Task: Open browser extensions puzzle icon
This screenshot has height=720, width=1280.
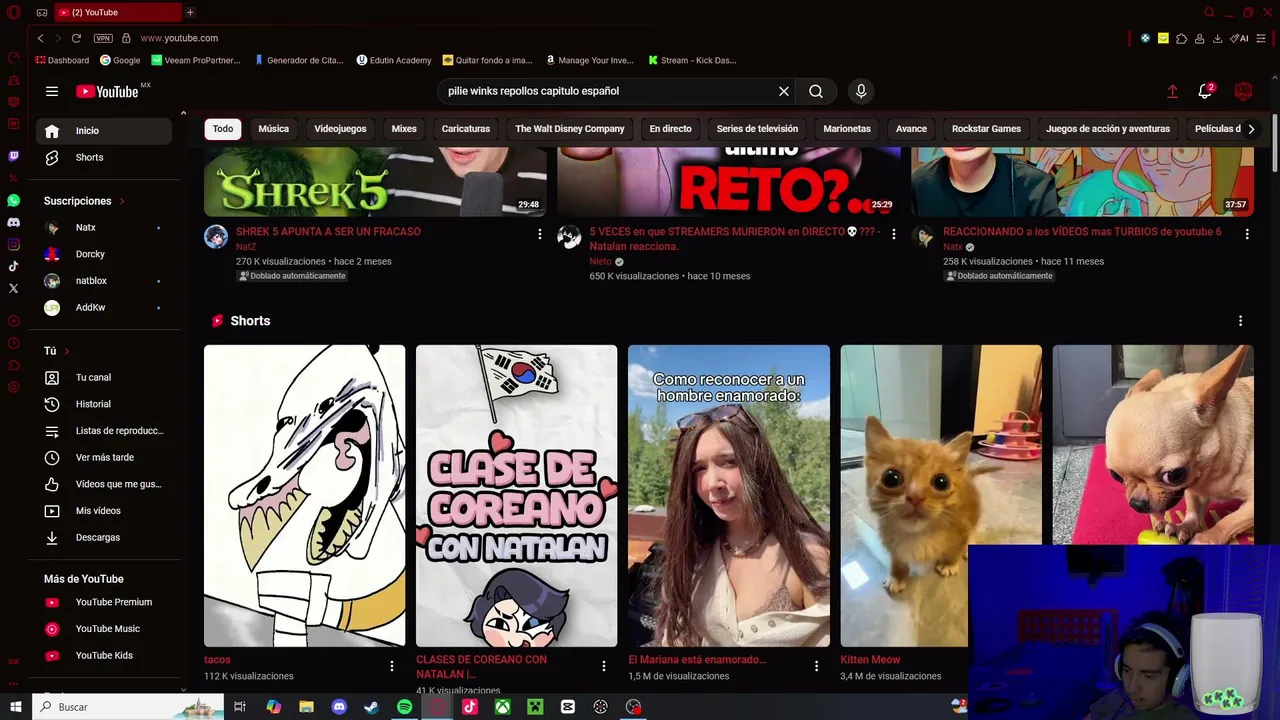Action: (x=1181, y=38)
